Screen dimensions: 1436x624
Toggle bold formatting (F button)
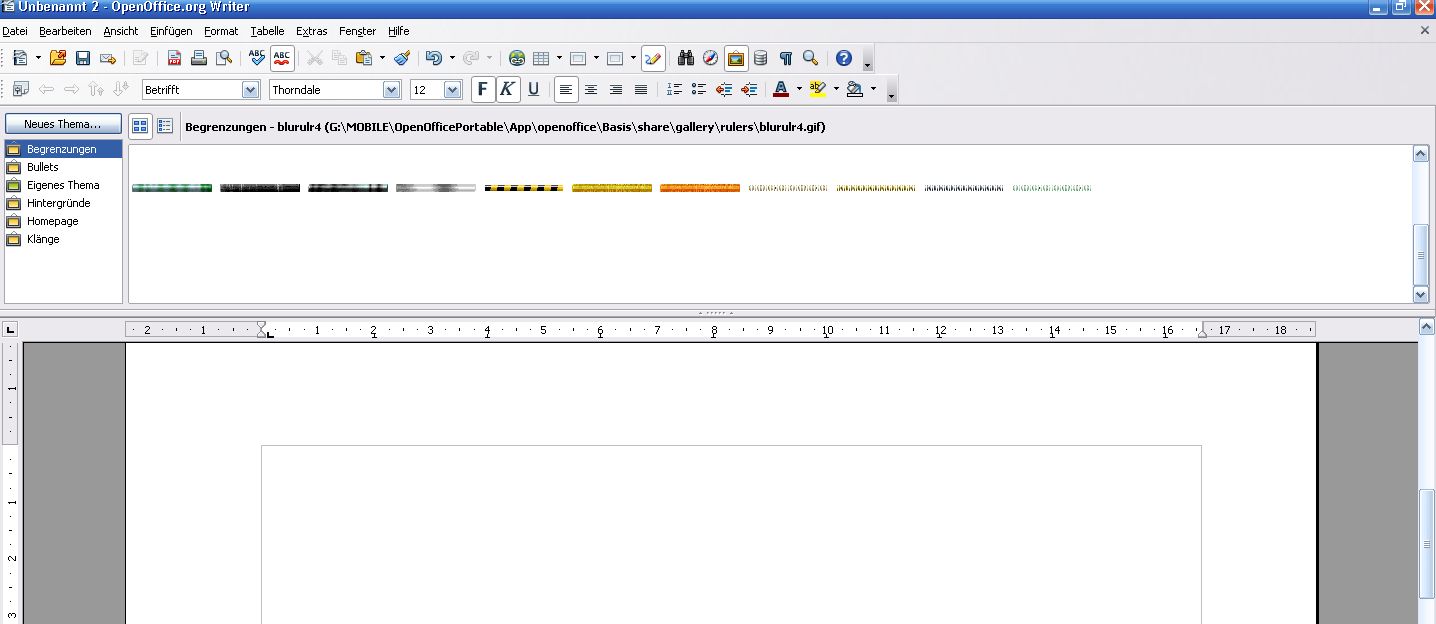(483, 89)
